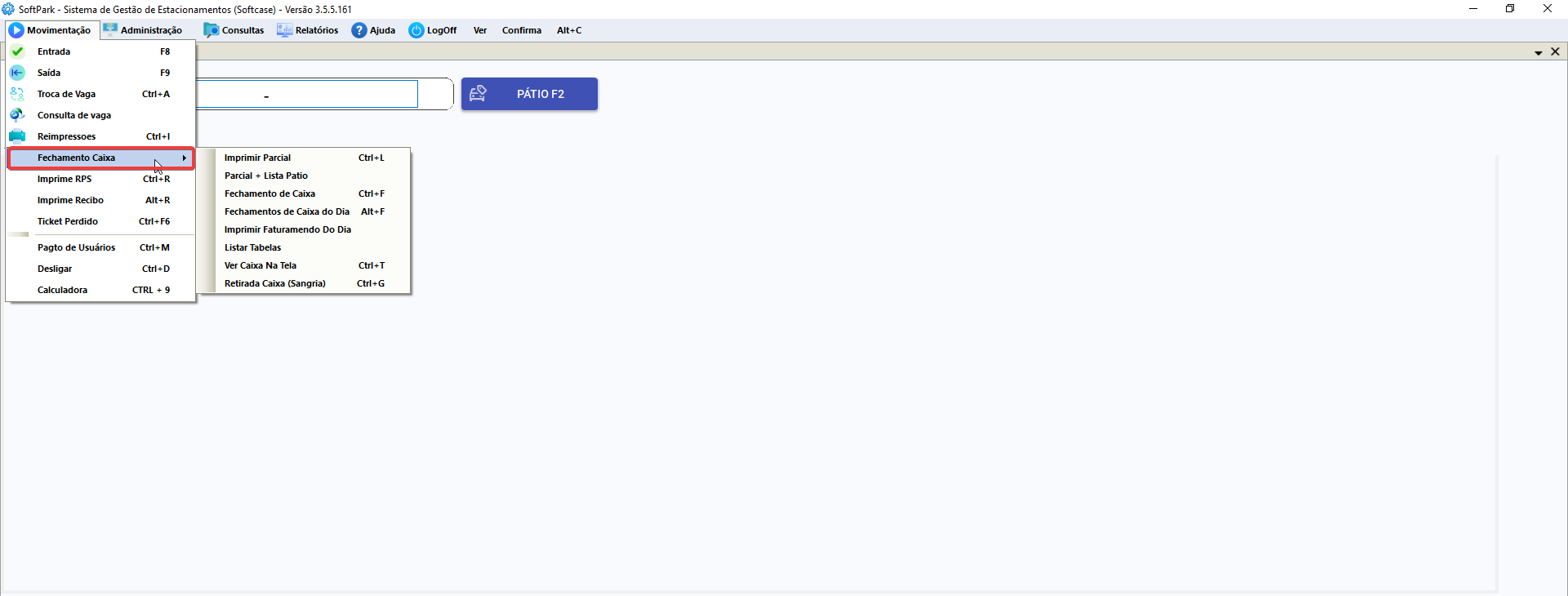
Task: Choose Ver Caixa Na Tela
Action: [x=304, y=265]
